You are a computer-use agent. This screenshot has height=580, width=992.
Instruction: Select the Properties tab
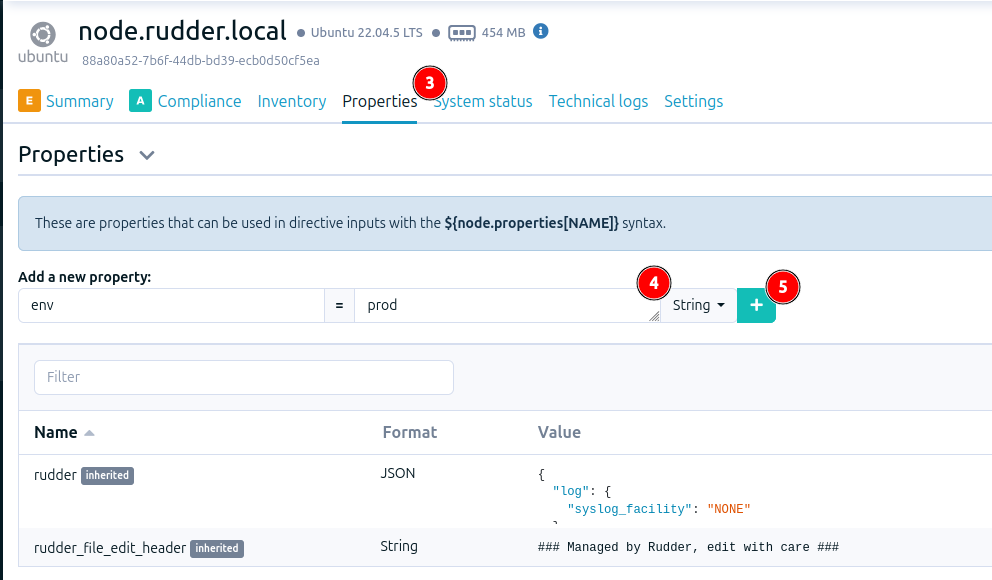coord(380,101)
